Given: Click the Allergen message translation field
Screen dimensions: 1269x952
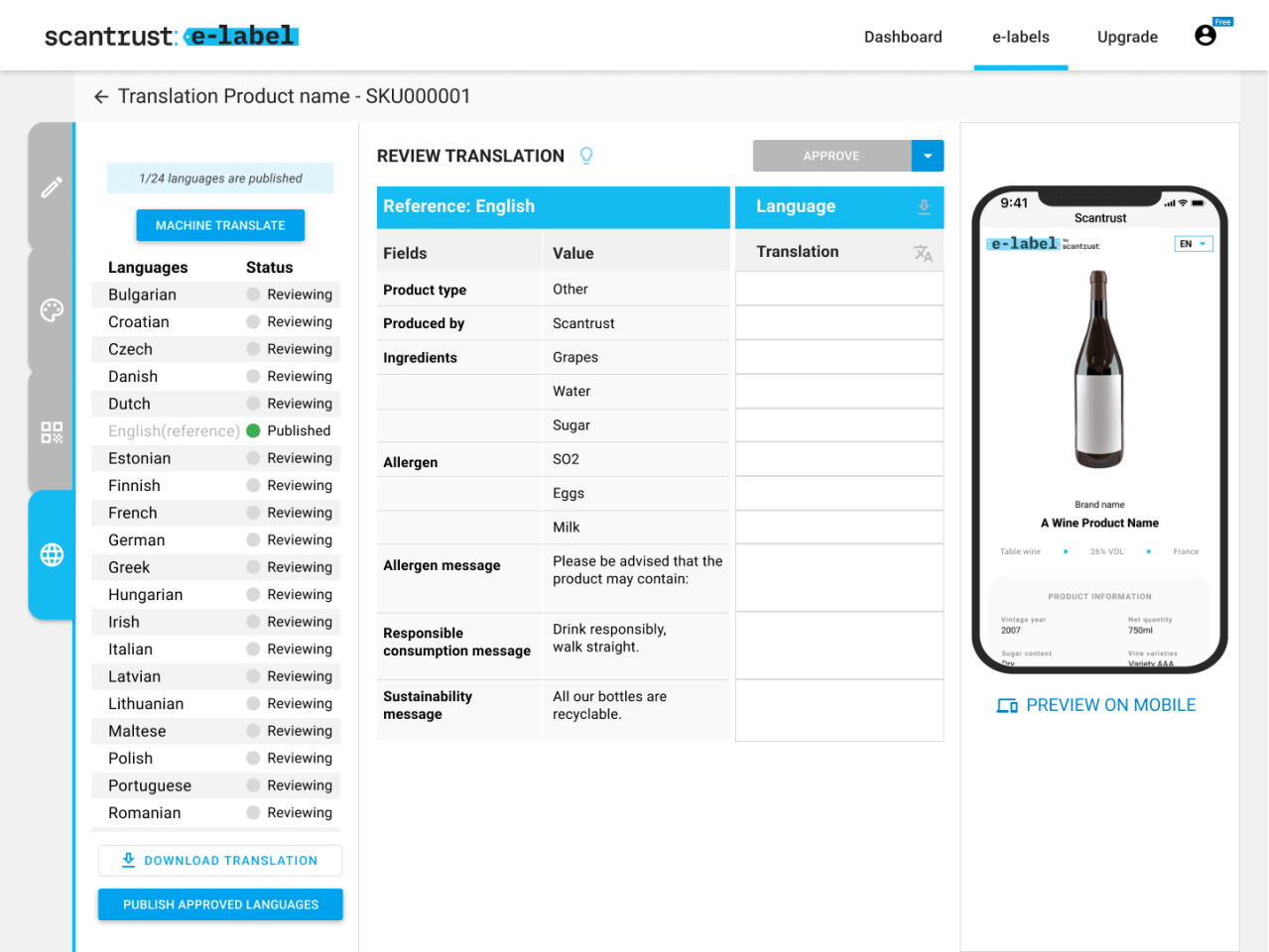Looking at the screenshot, I should click(x=839, y=577).
